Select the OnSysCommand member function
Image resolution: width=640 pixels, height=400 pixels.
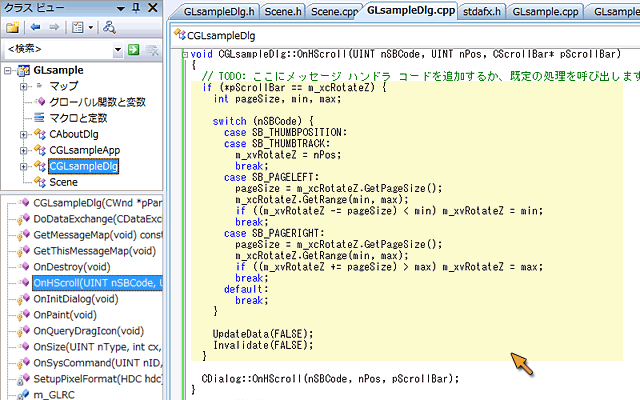[x=98, y=362]
